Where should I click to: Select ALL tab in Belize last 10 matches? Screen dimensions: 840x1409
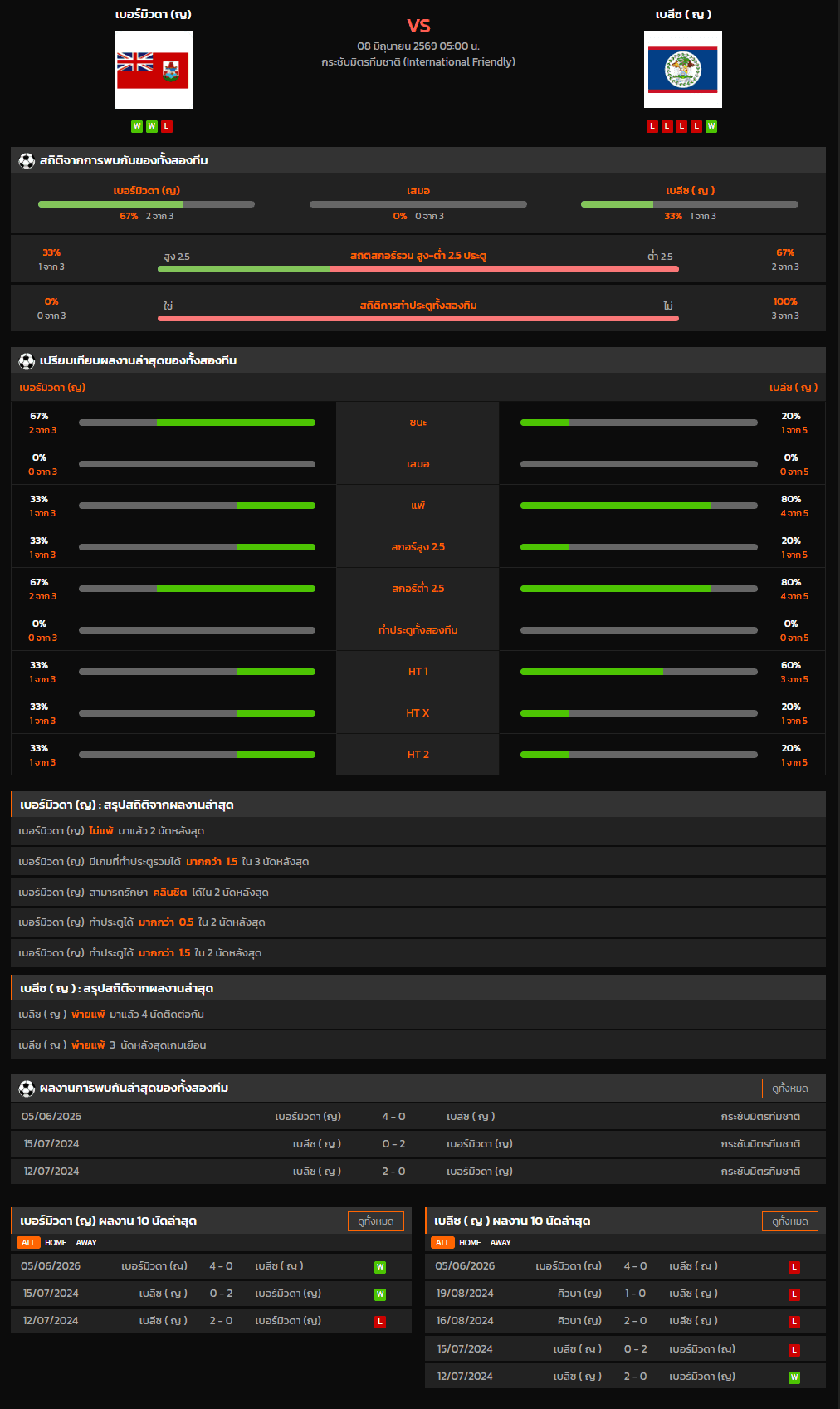click(x=442, y=1243)
